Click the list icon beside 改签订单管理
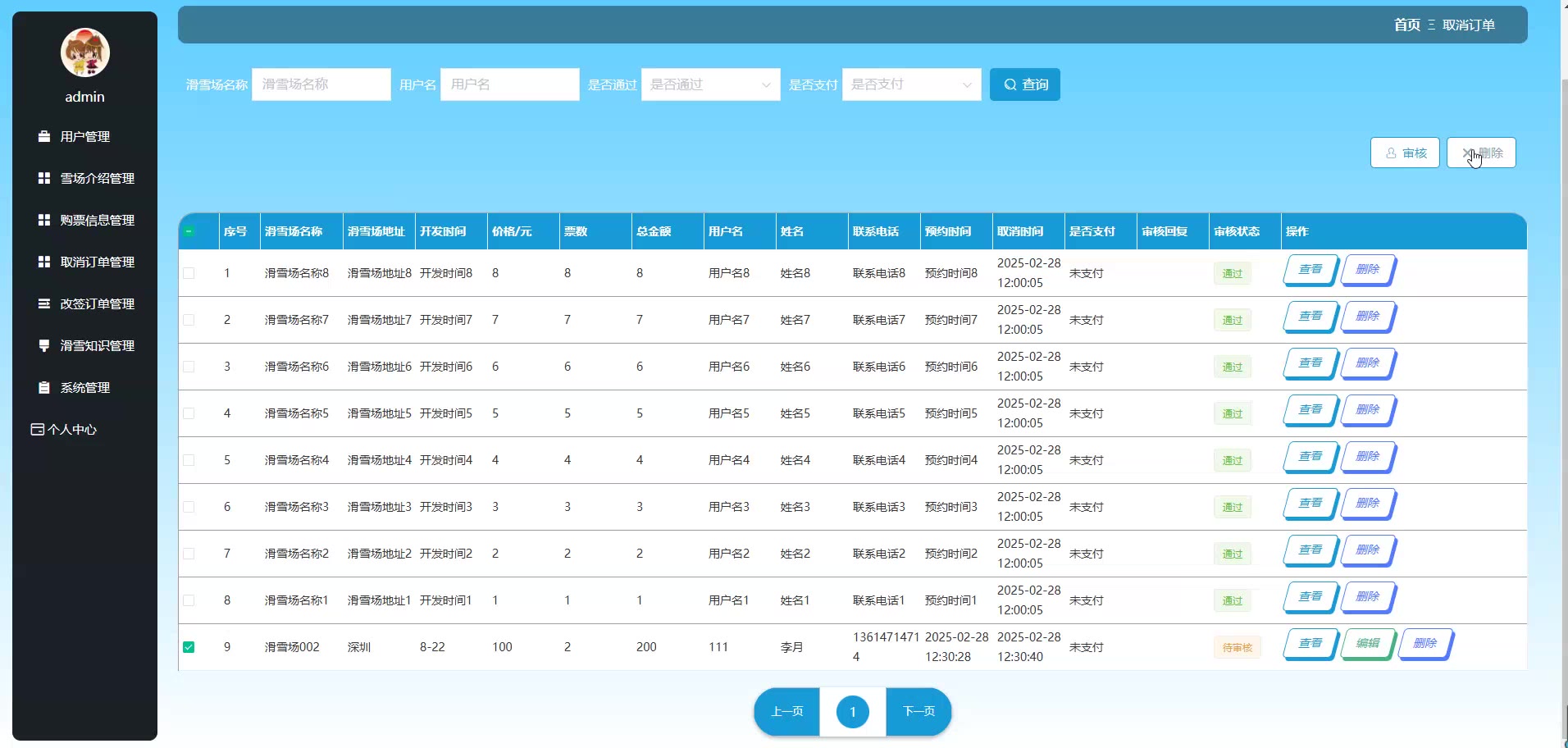Image resolution: width=1568 pixels, height=748 pixels. point(44,303)
